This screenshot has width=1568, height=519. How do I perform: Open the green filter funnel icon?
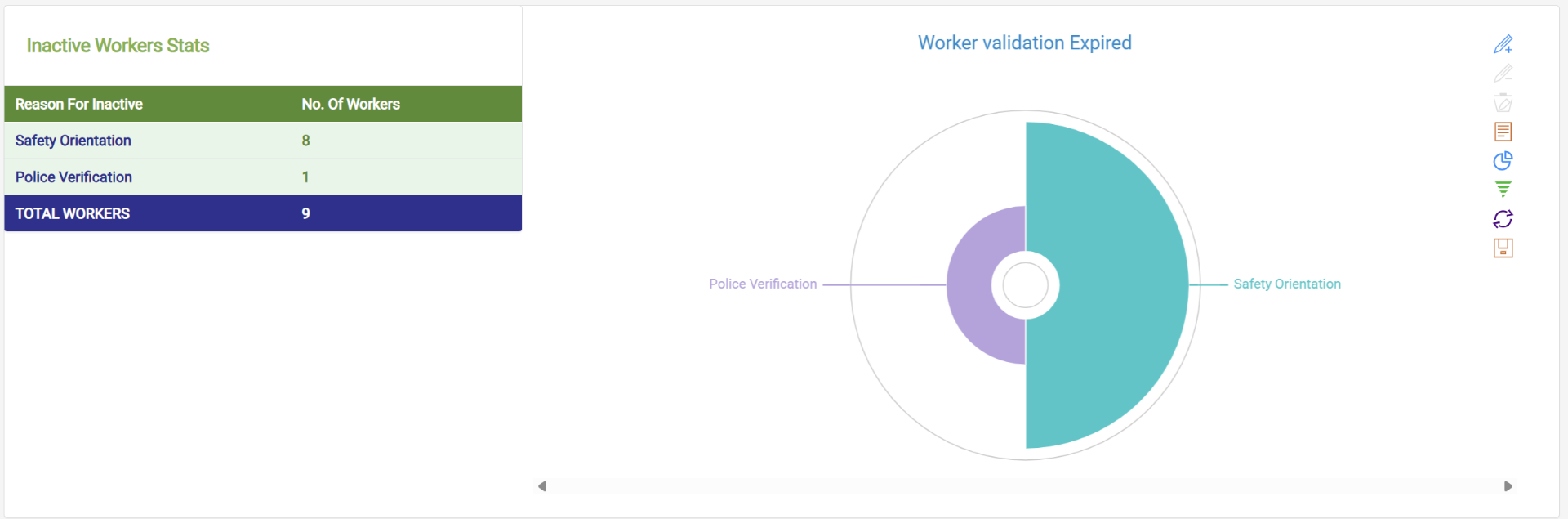point(1503,190)
